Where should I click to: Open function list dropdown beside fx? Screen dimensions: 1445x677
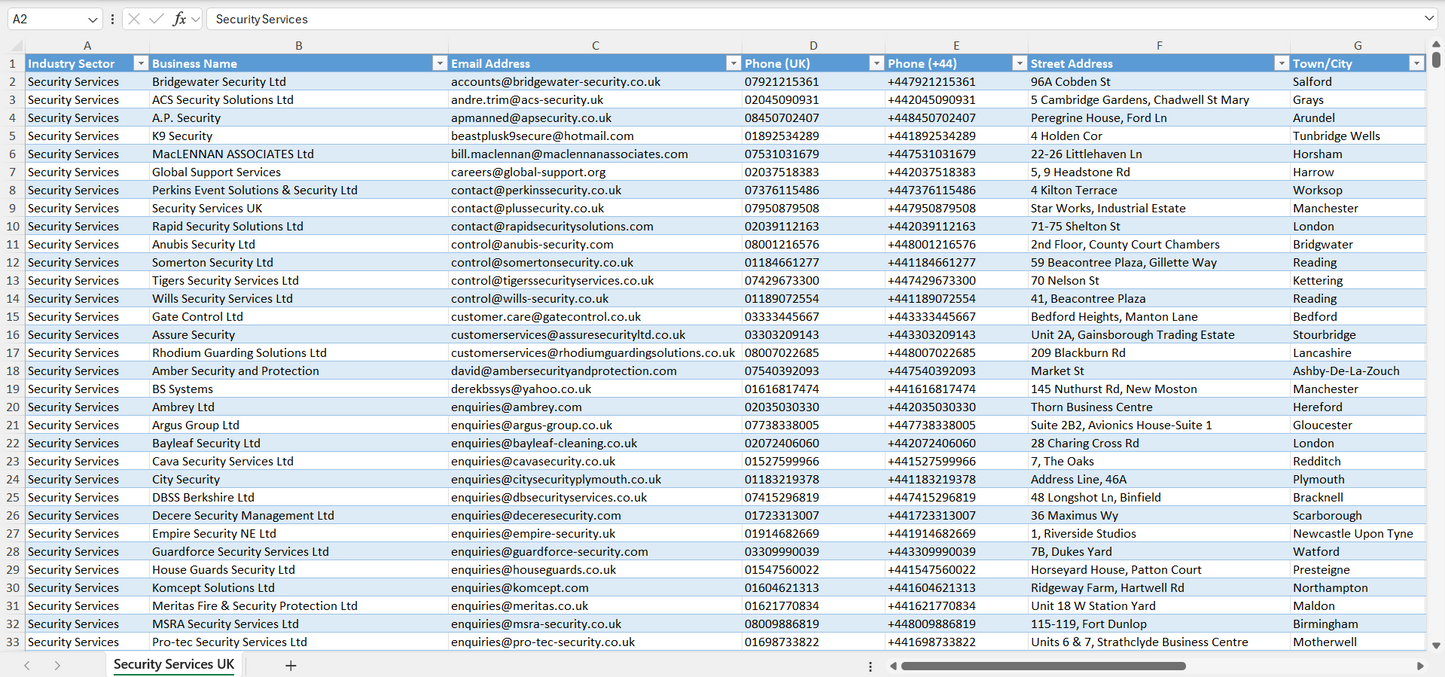tap(196, 19)
